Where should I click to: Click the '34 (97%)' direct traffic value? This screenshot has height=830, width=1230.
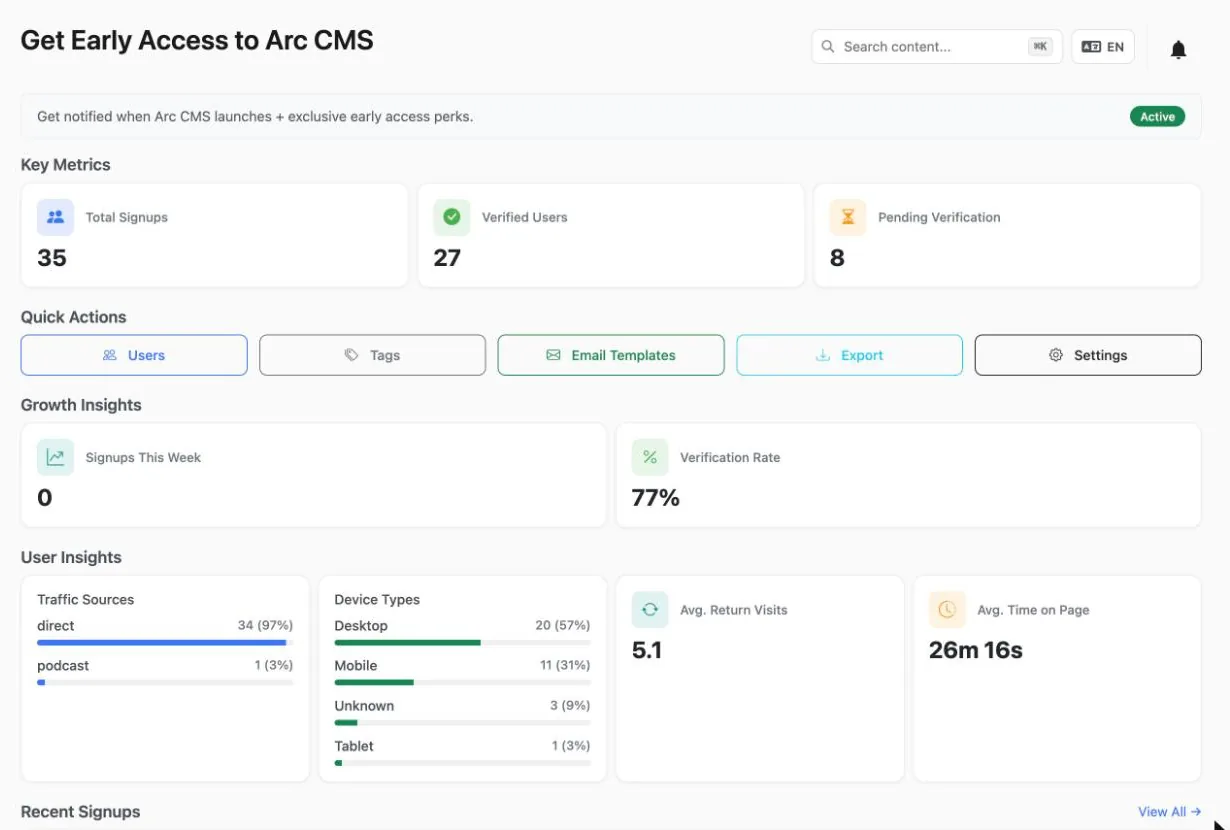click(x=265, y=626)
